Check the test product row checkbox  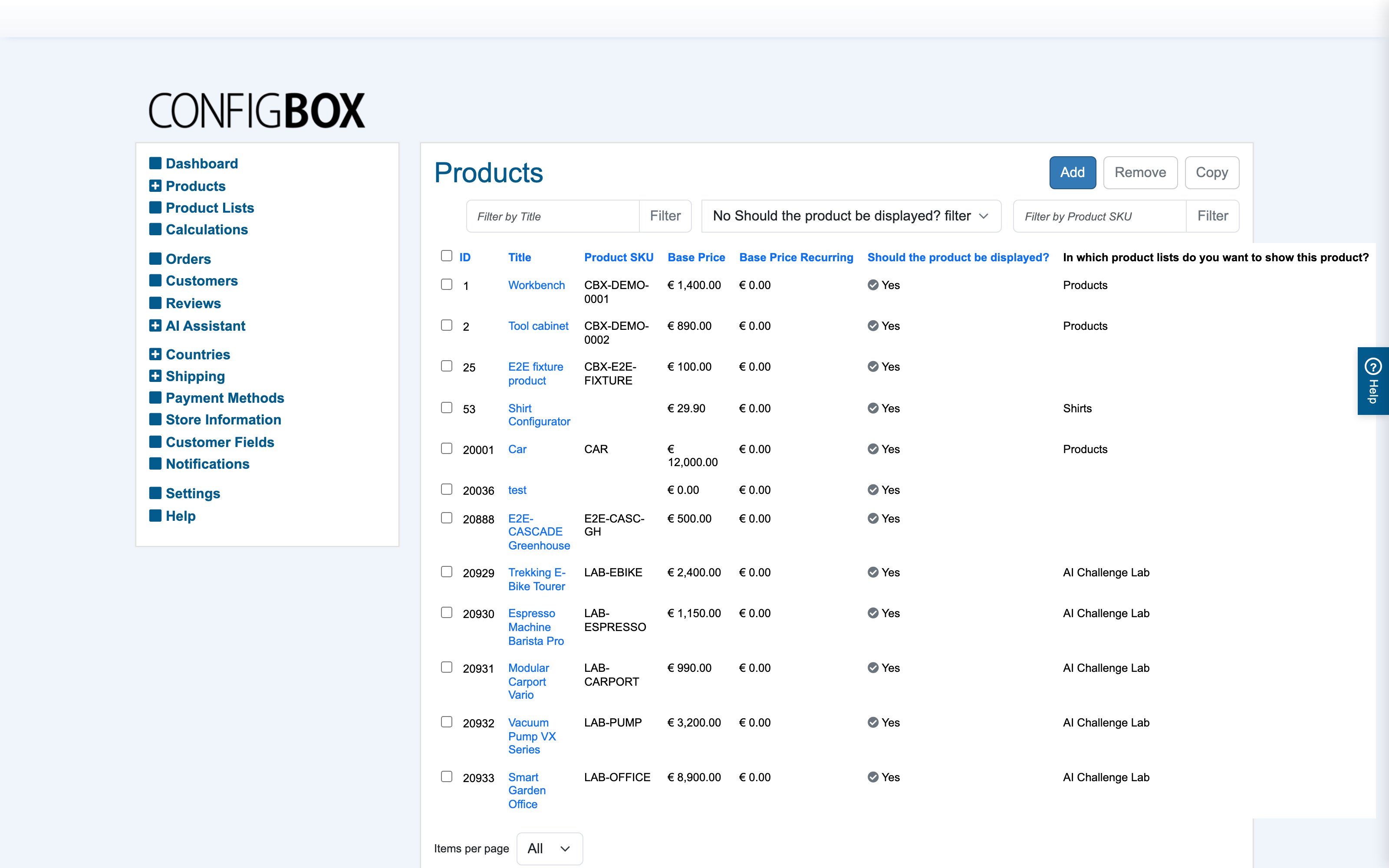point(447,489)
